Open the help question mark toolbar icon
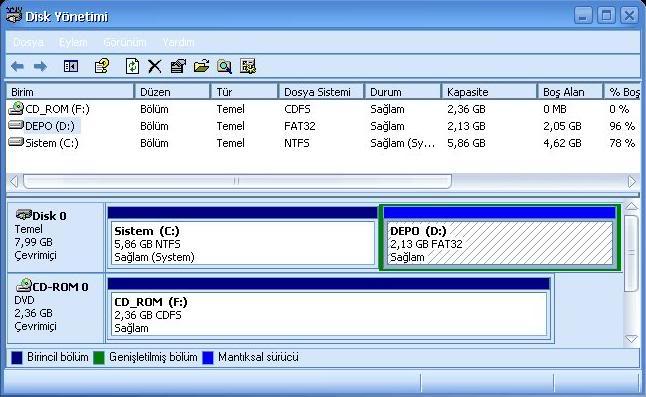This screenshot has height=397, width=646. tap(101, 66)
